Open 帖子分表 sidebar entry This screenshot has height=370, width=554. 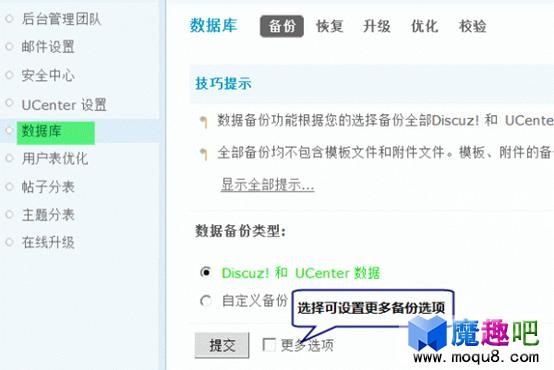48,187
